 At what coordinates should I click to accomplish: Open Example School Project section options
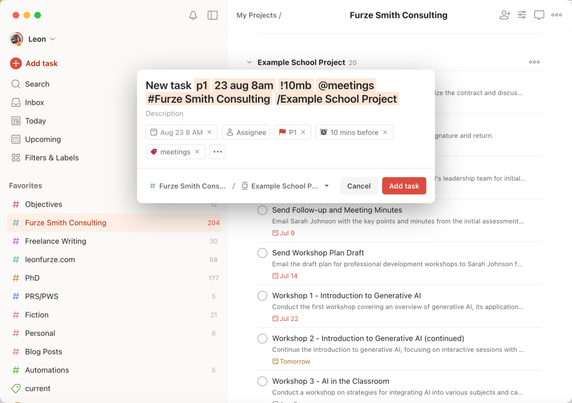(534, 62)
